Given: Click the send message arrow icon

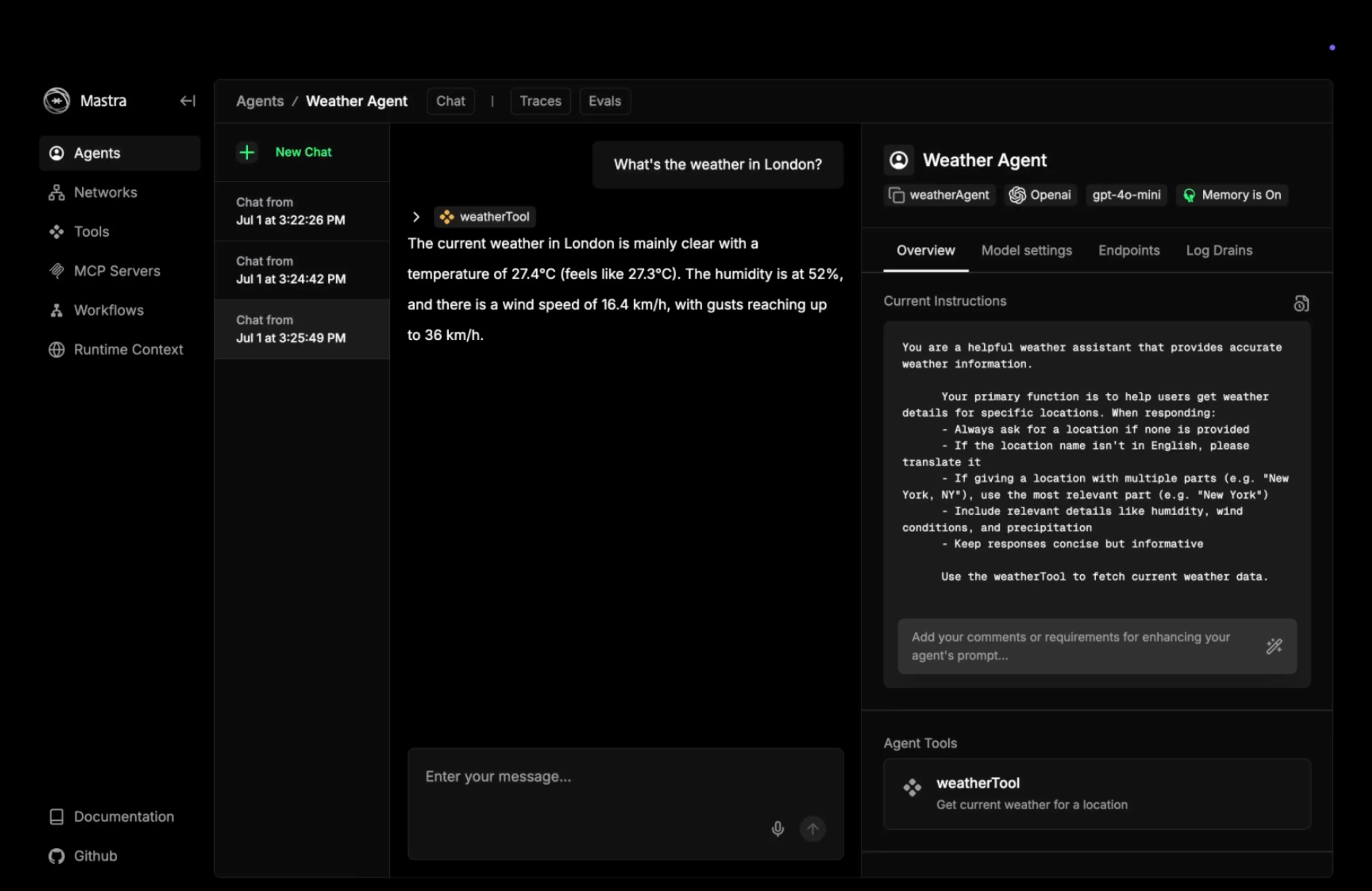Looking at the screenshot, I should click(813, 829).
